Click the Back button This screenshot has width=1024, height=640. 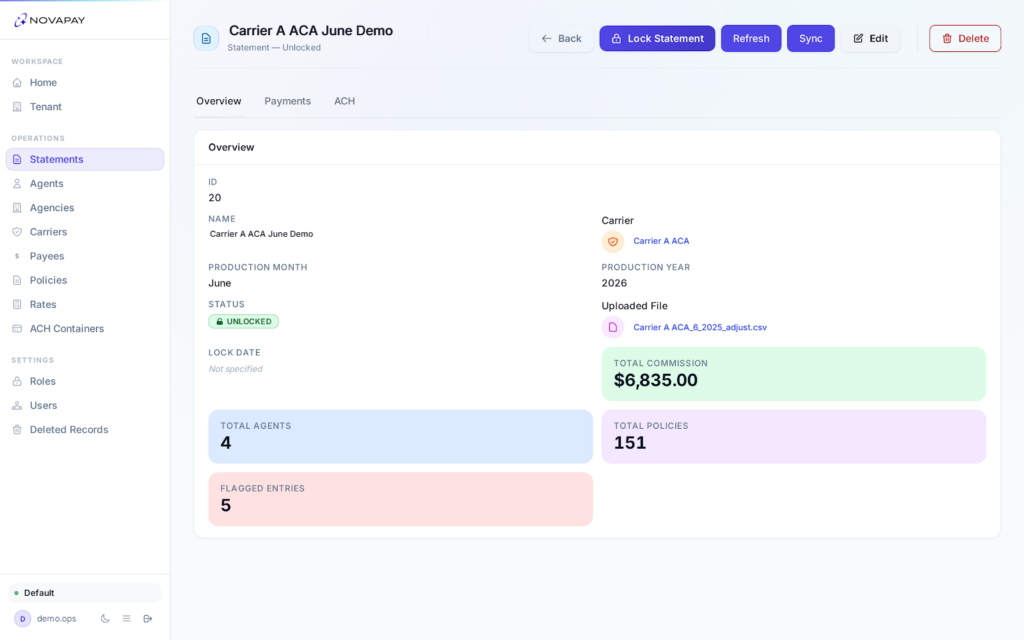(561, 39)
